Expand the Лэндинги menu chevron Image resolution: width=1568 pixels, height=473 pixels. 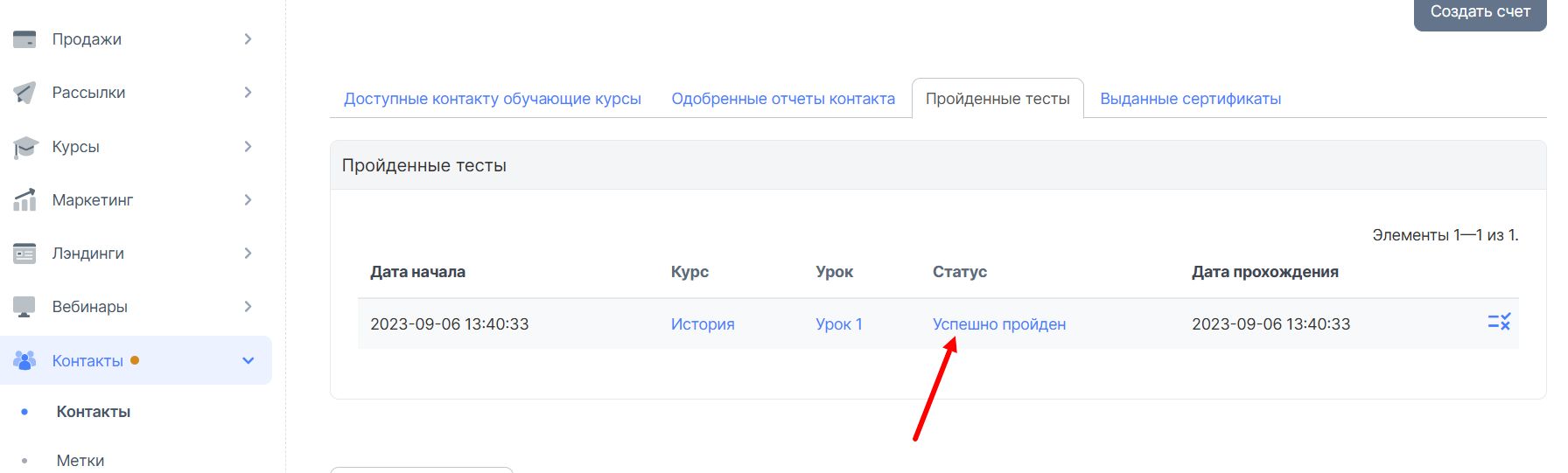coord(248,254)
